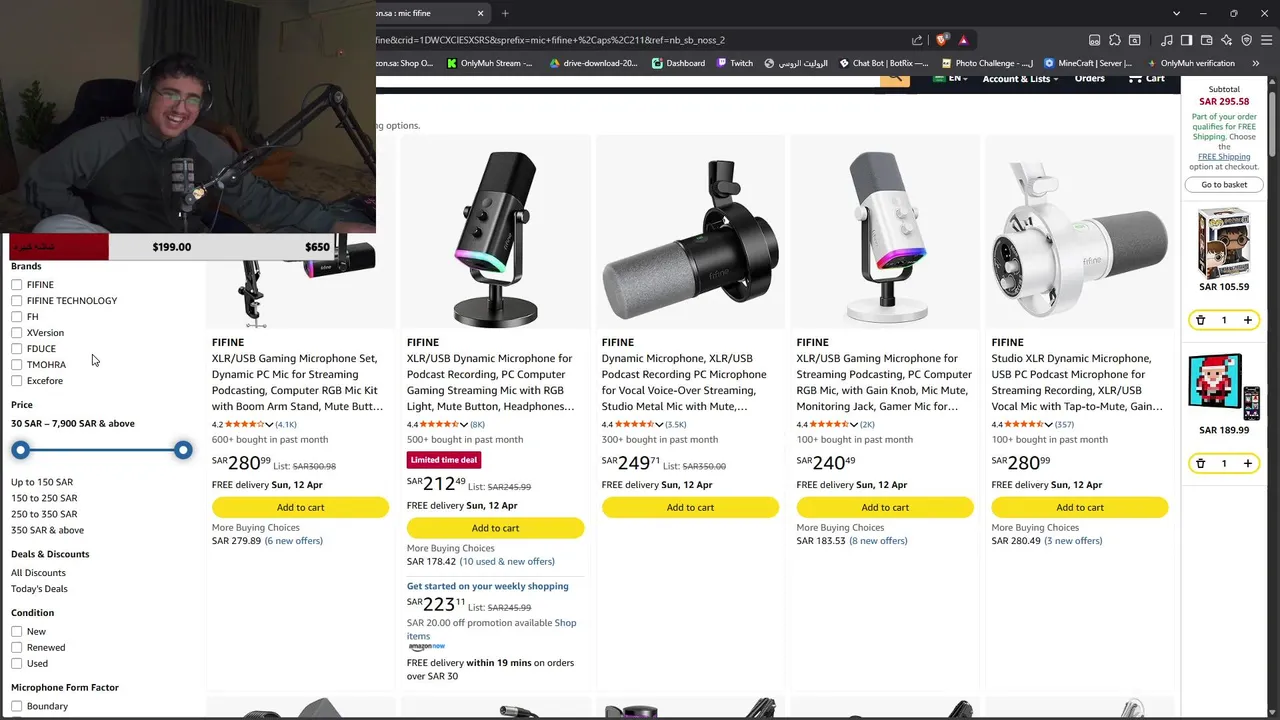Viewport: 1280px width, 720px height.
Task: Delete the Harry Potter Funko from cart
Action: click(1200, 320)
